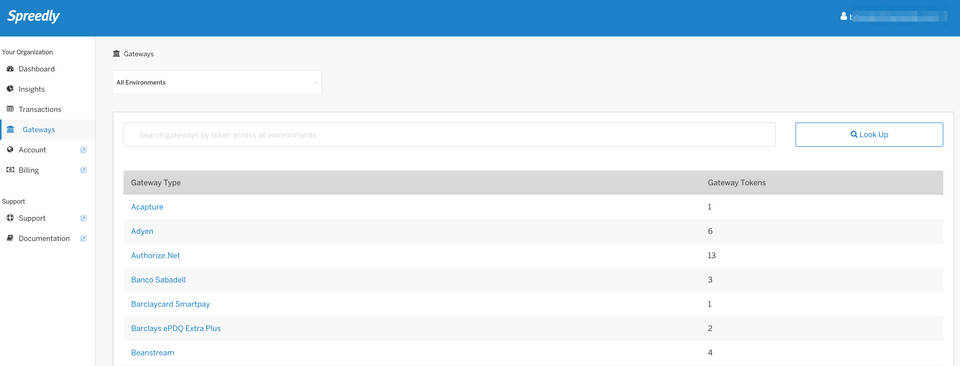
Task: Click the Support lifebuoy icon
Action: [x=10, y=218]
